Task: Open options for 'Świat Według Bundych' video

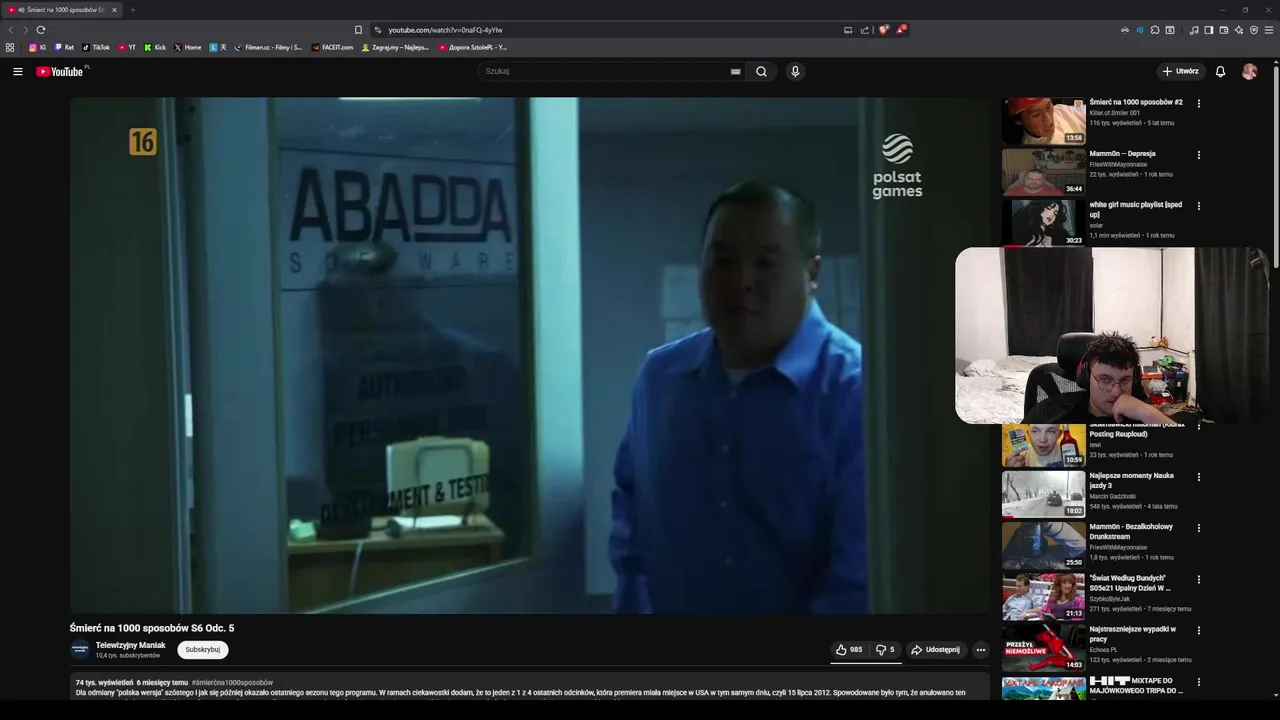Action: point(1198,579)
